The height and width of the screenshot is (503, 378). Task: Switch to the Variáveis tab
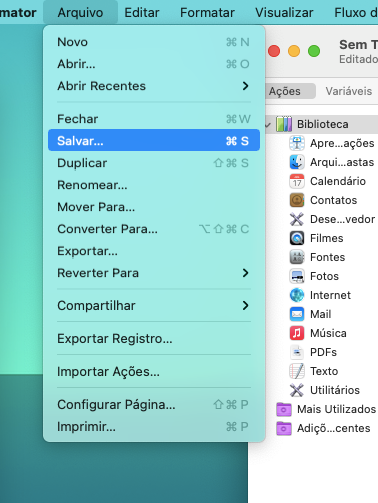[x=349, y=91]
